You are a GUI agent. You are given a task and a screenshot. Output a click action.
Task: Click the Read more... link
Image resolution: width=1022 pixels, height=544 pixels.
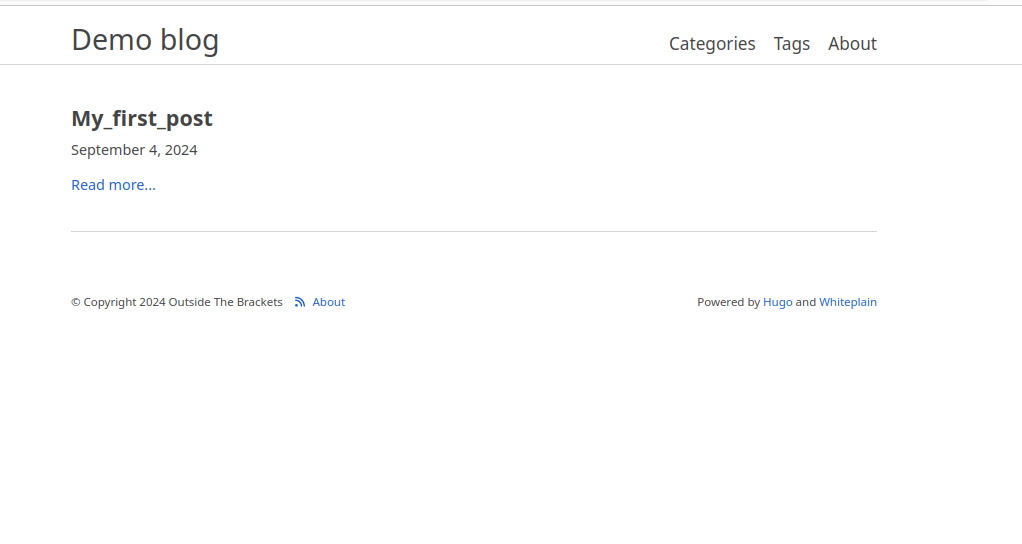(113, 185)
